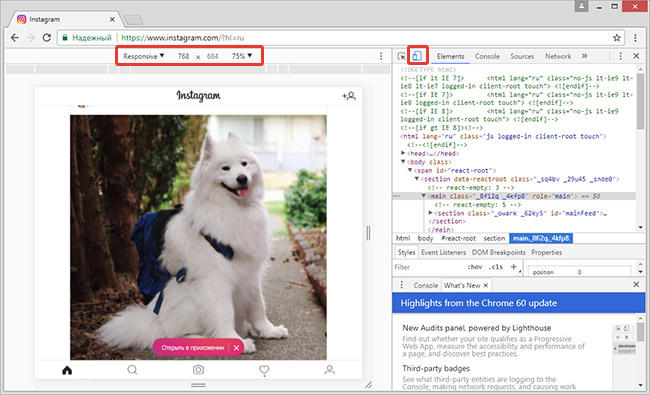Select html in the breadcrumb bar
The height and width of the screenshot is (395, 650).
(x=403, y=238)
